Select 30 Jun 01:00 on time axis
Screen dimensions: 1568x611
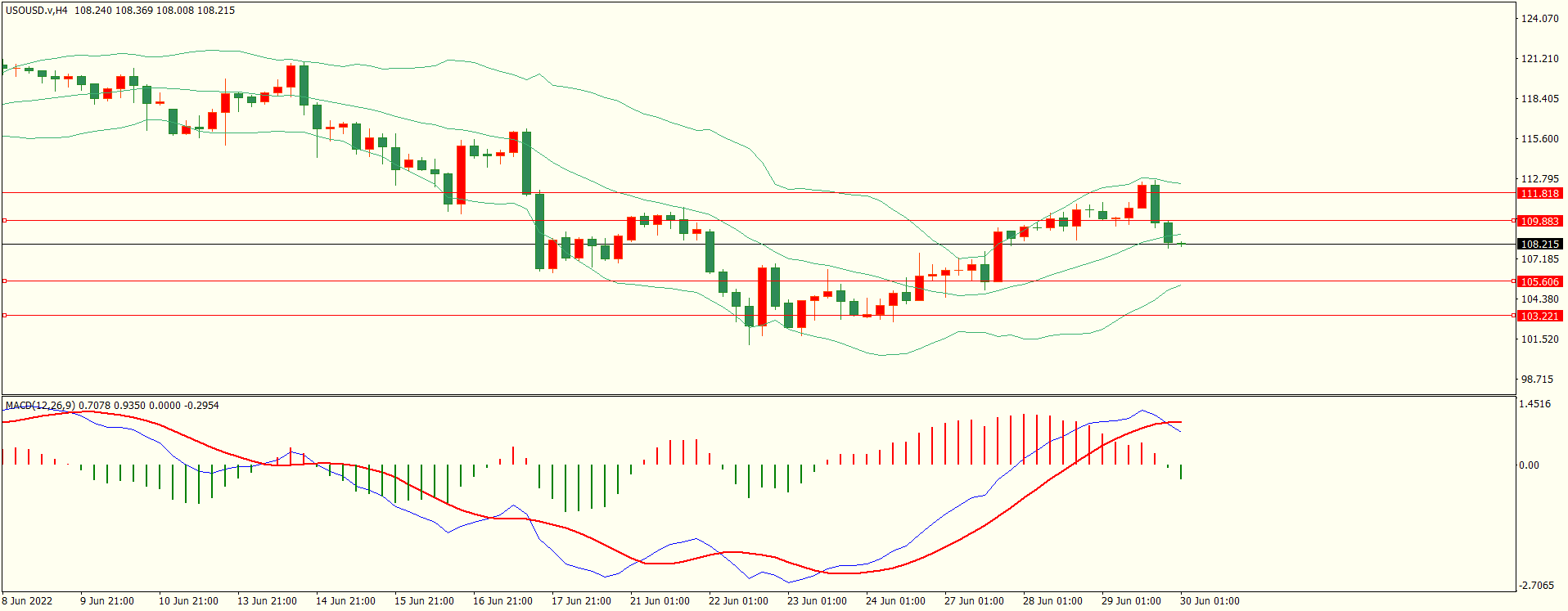click(1209, 601)
